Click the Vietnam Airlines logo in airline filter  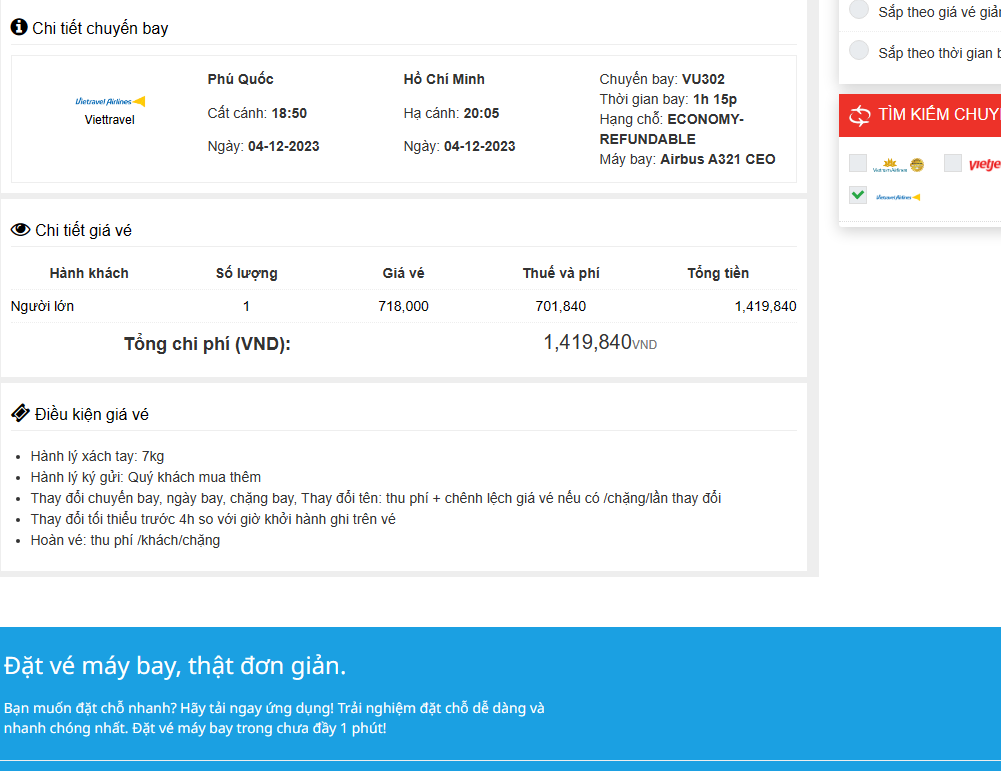coord(898,165)
